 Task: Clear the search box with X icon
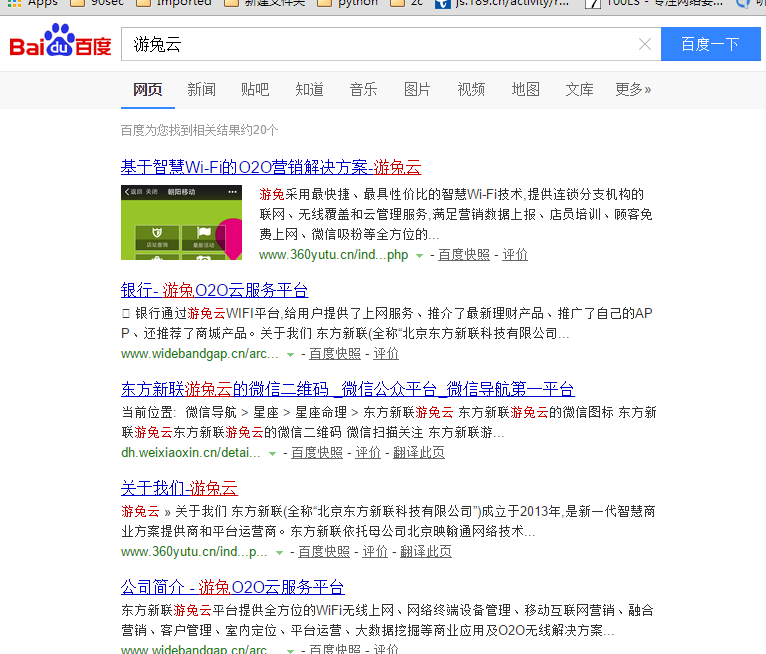click(645, 44)
